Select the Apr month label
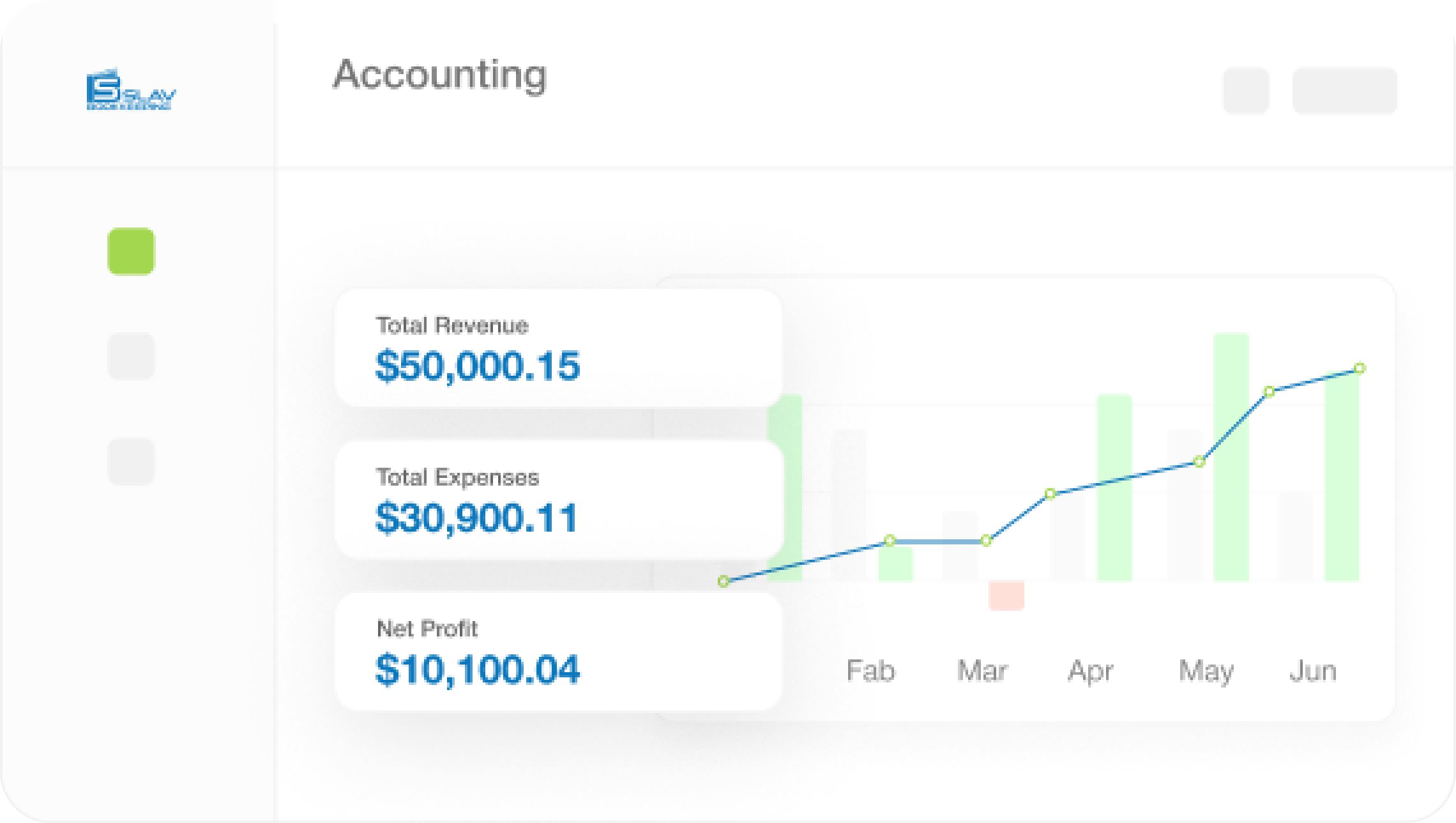1456x823 pixels. coord(1091,671)
